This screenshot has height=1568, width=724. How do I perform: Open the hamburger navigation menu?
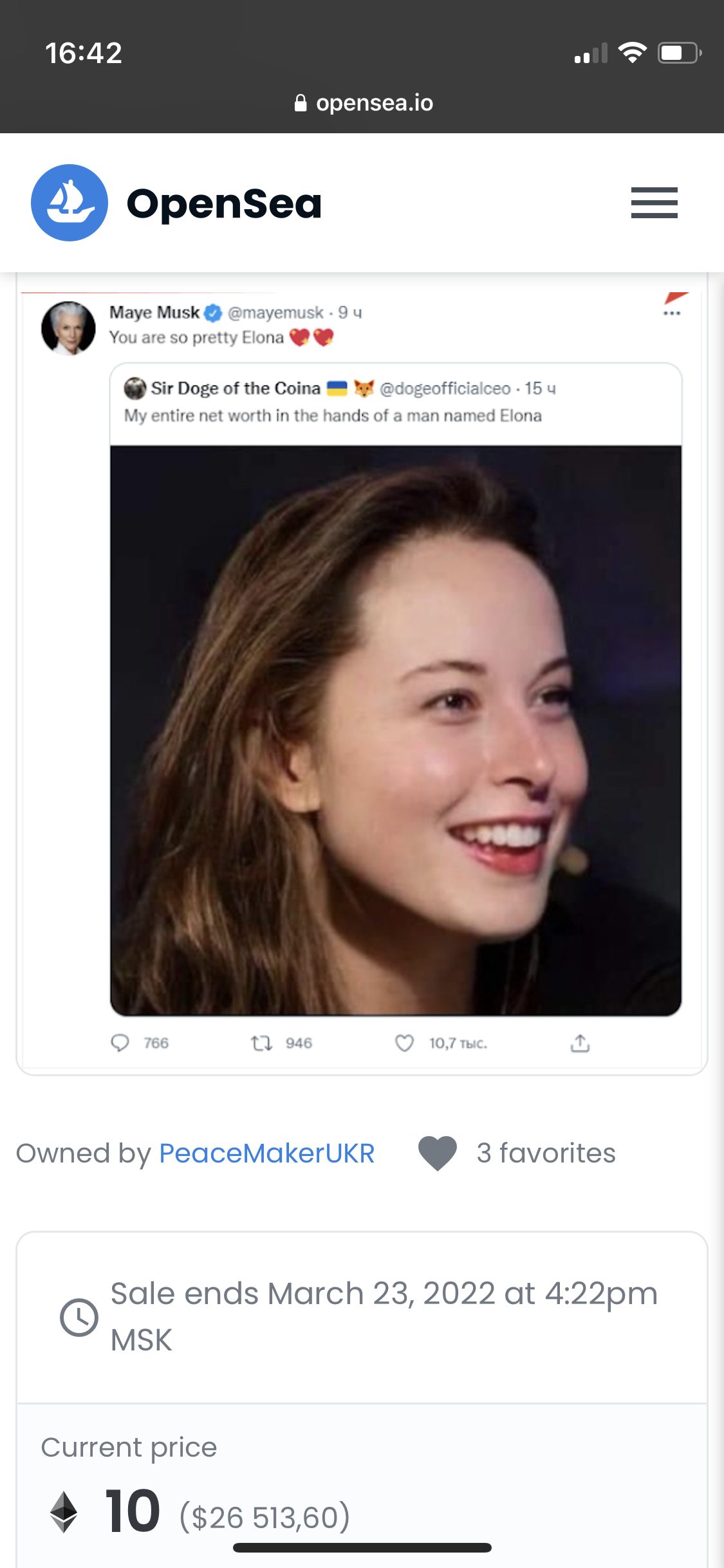coord(654,203)
